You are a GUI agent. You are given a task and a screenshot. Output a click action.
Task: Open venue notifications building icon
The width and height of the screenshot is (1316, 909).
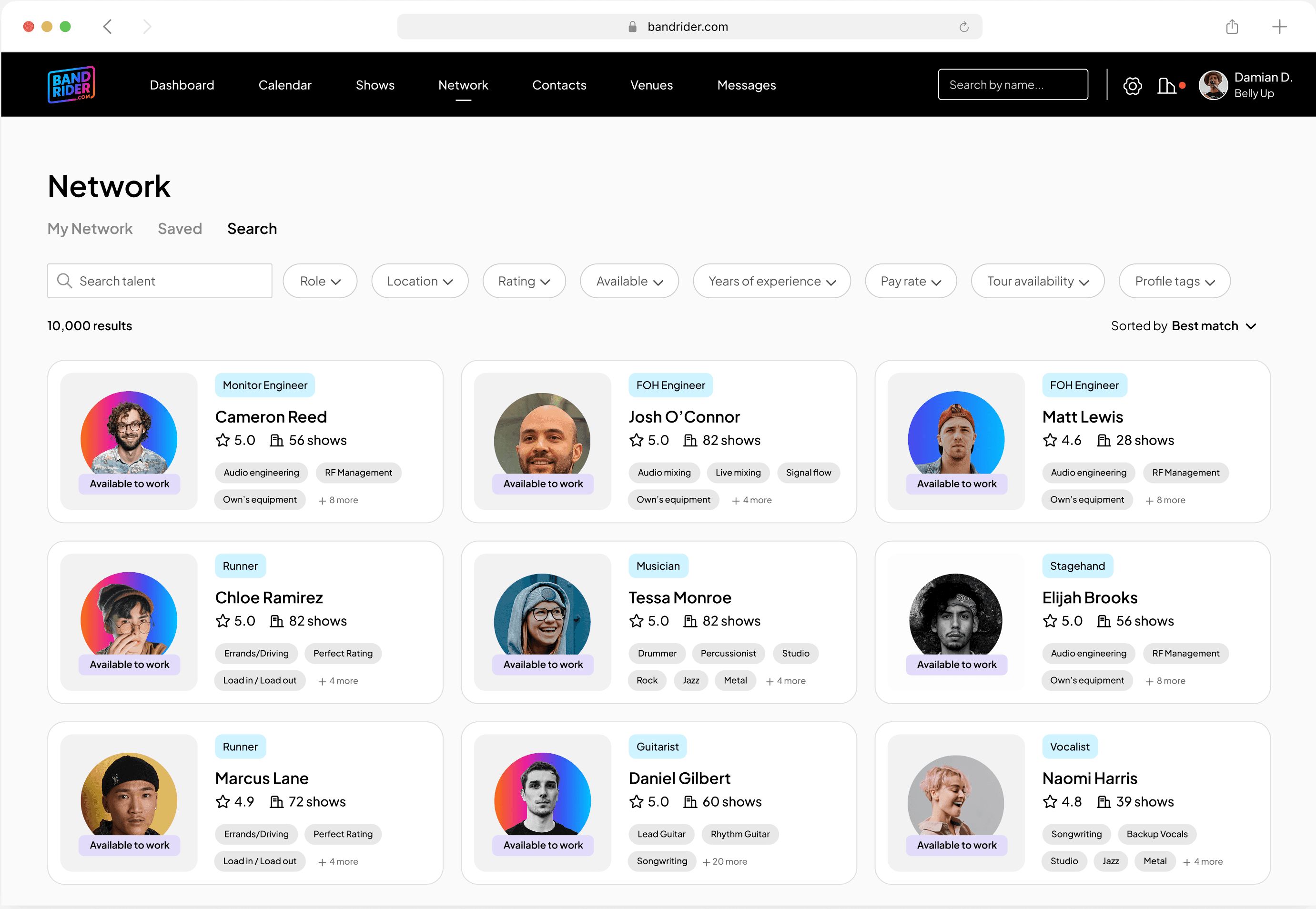[x=1166, y=85]
